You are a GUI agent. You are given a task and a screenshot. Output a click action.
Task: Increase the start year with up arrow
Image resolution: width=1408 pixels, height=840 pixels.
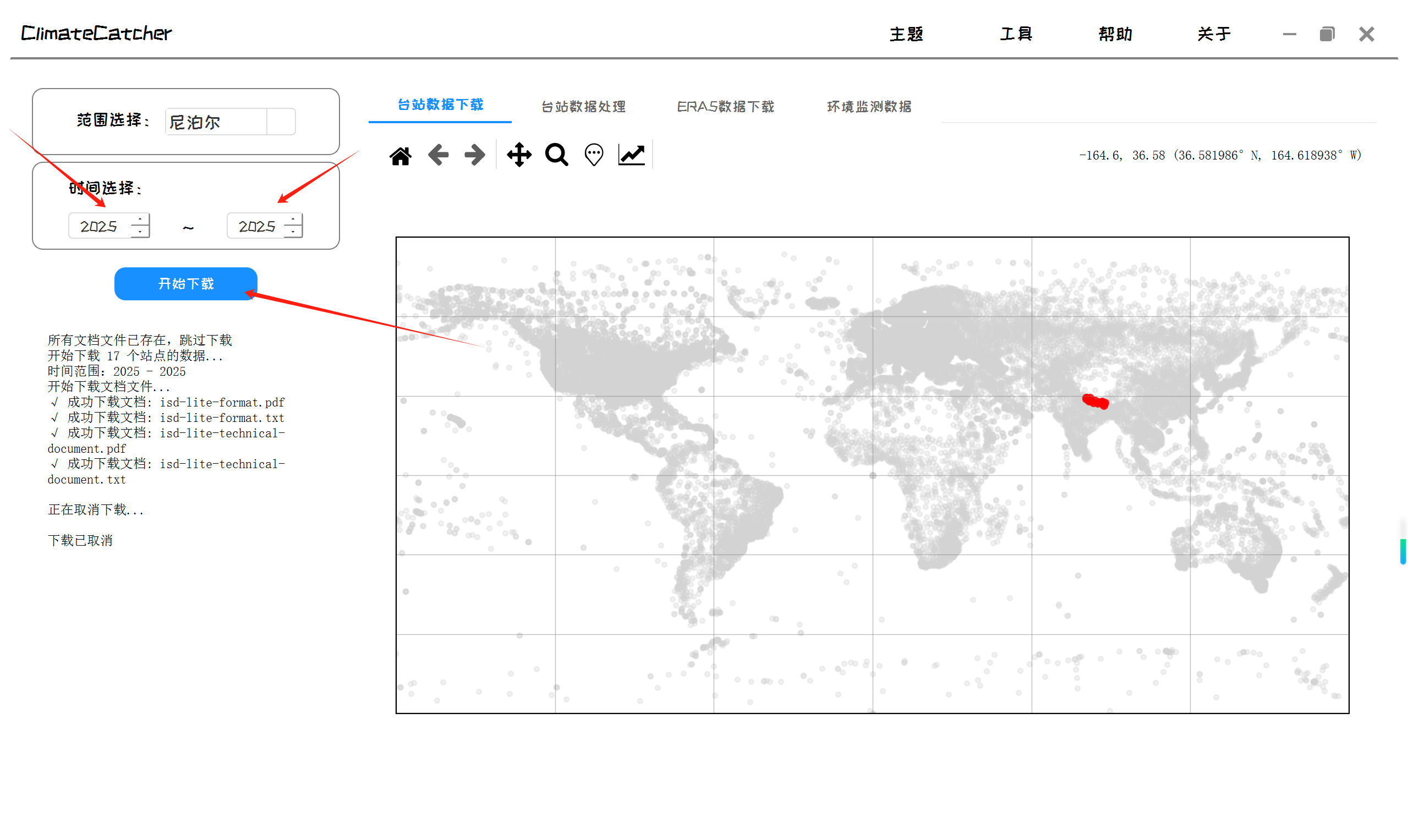tap(140, 219)
